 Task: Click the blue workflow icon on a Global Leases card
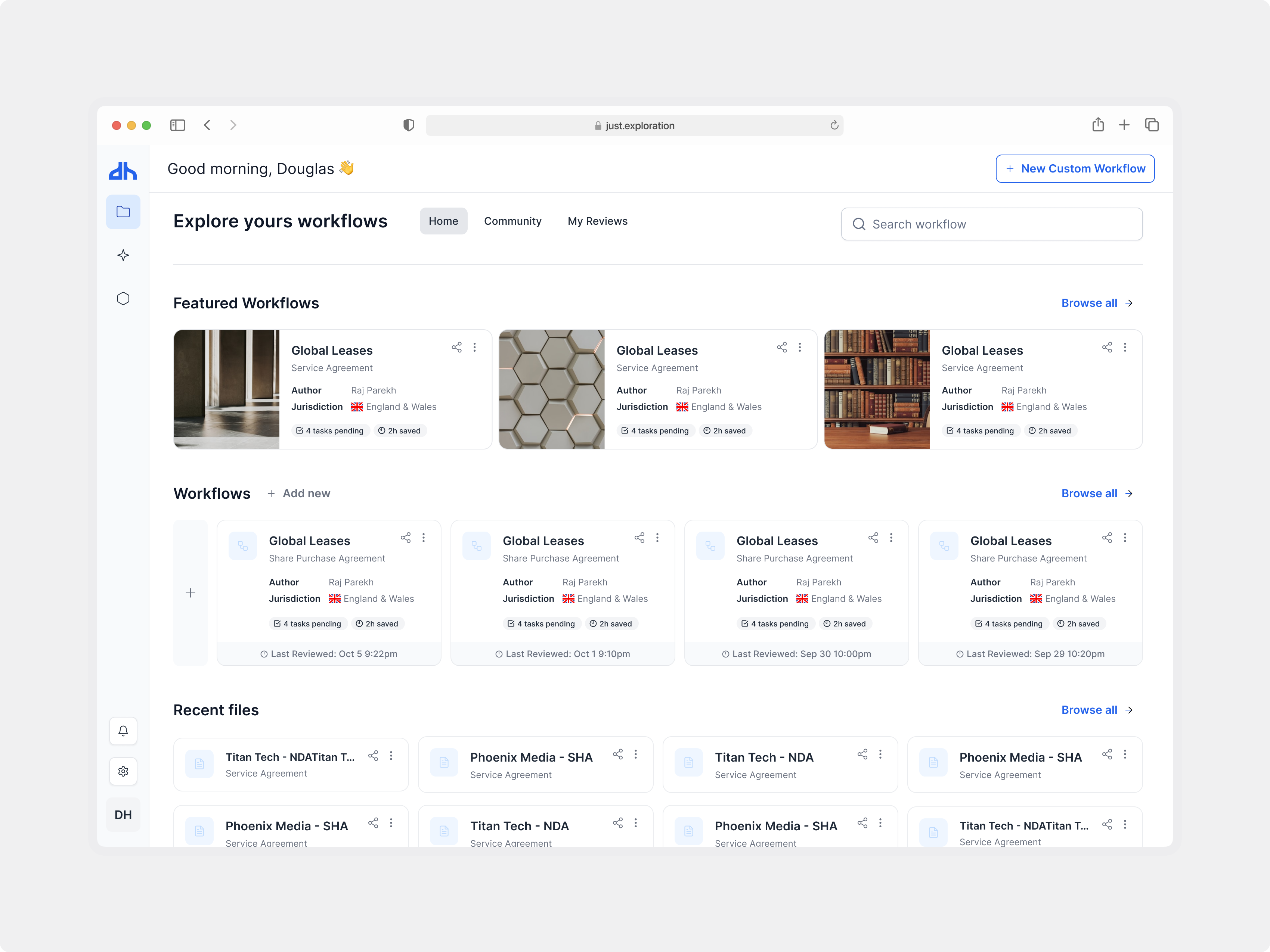(243, 545)
